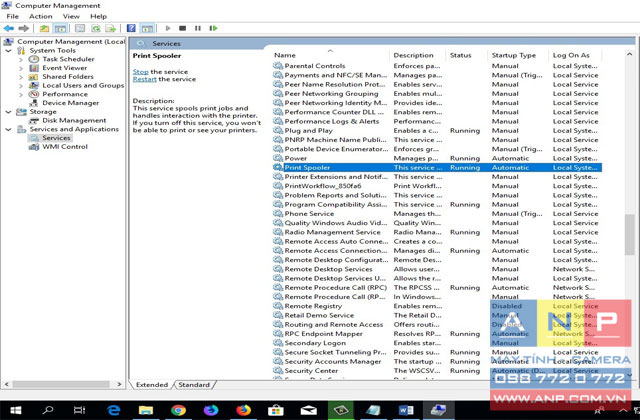The image size is (640, 420).
Task: Expand the Shared Folders node
Action: click(x=21, y=77)
